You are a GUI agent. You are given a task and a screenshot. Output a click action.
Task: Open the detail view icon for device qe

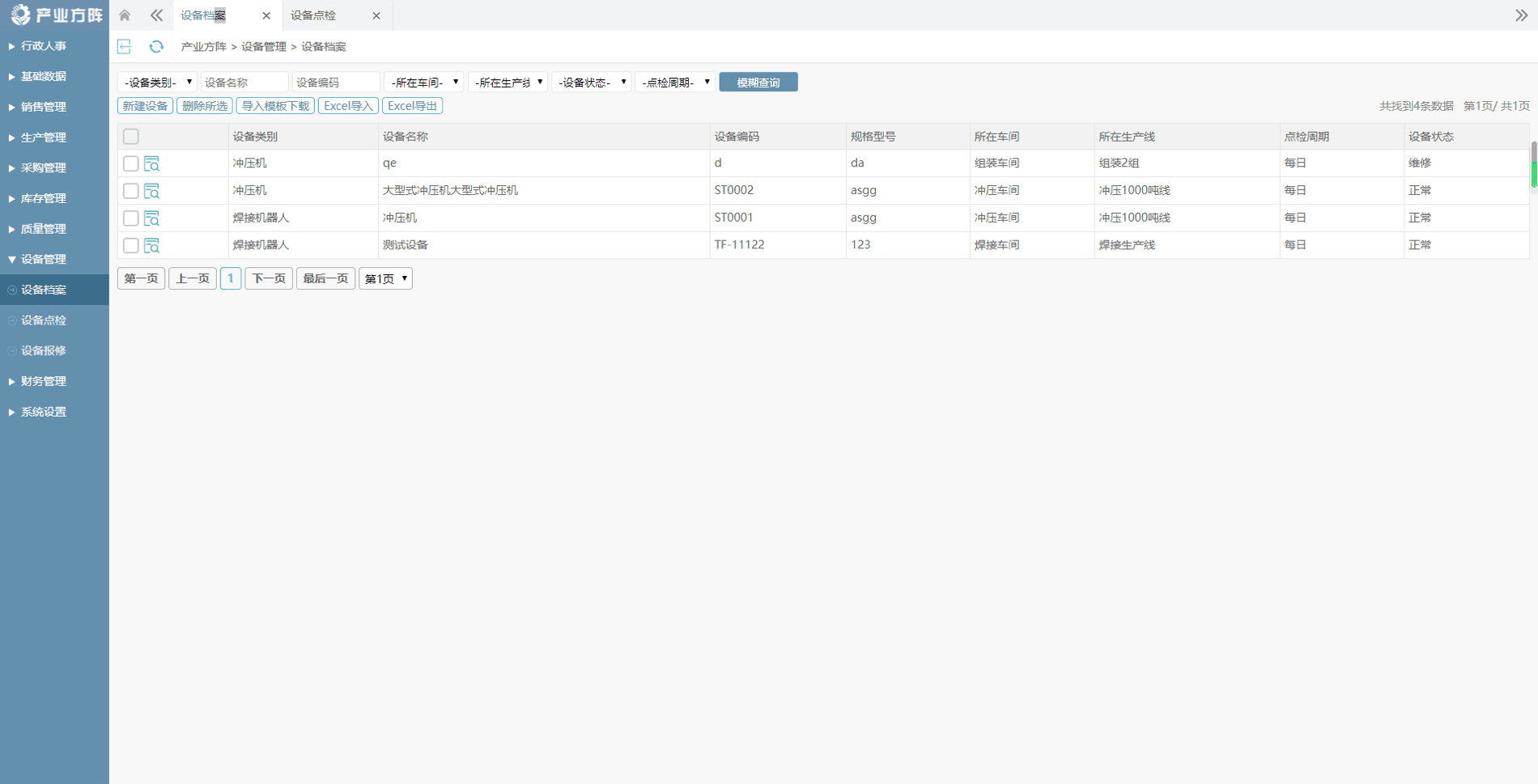(151, 163)
